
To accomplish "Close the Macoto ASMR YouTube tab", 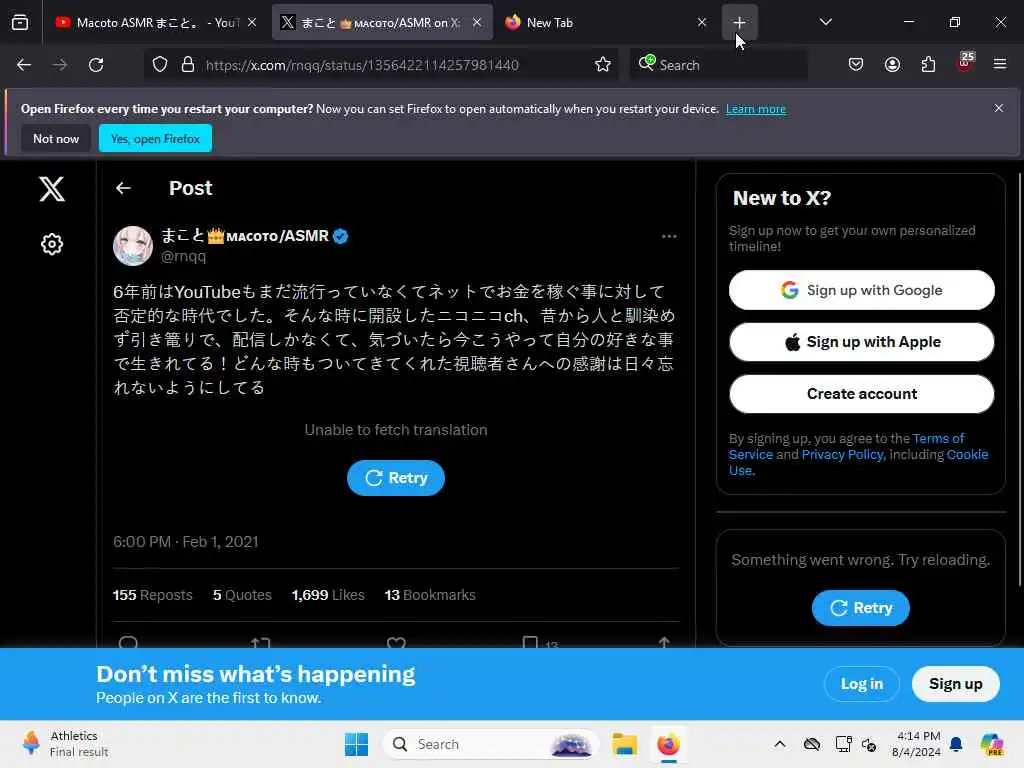I will click(252, 22).
